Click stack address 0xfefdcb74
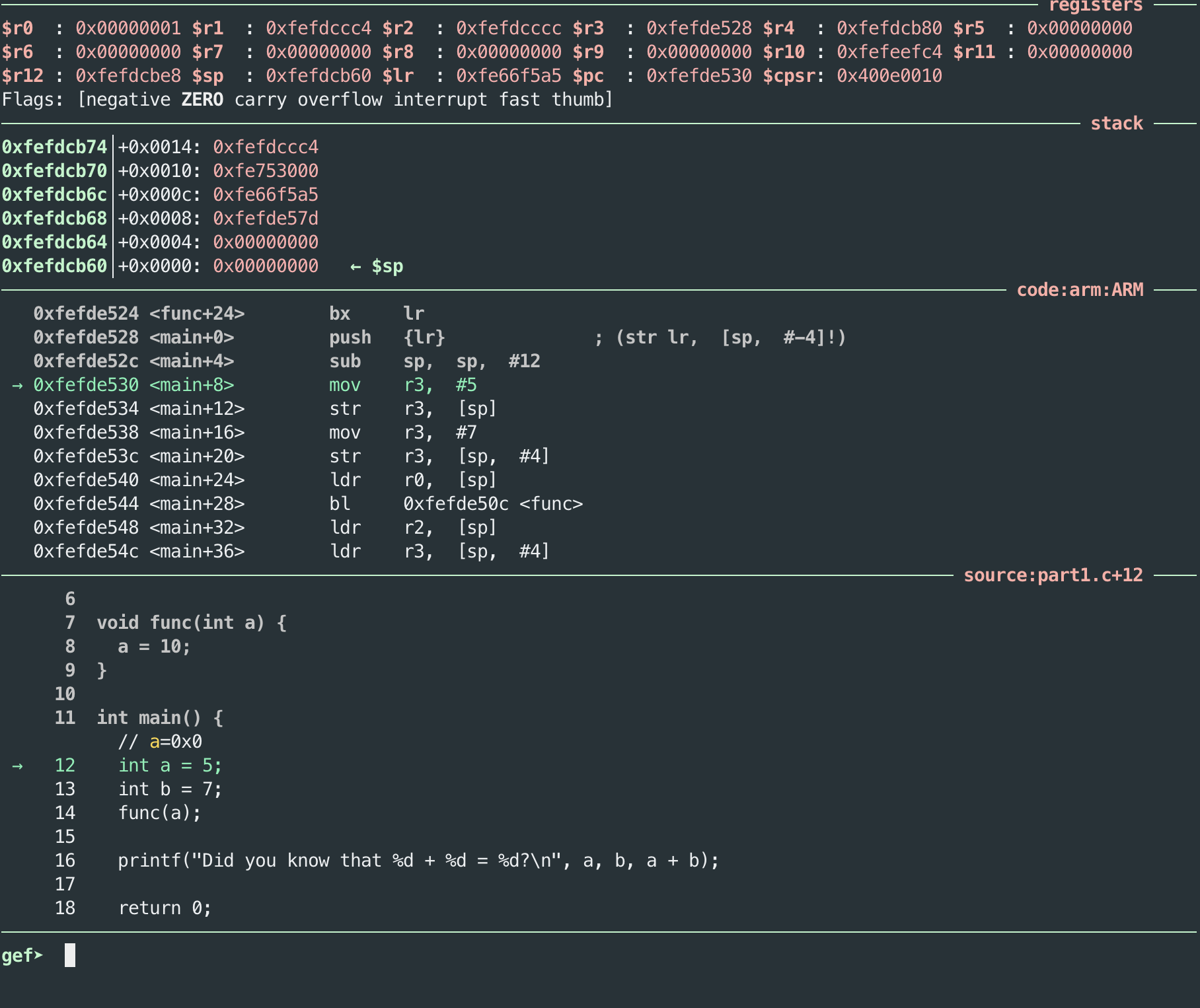This screenshot has height=1008, width=1200. click(54, 147)
